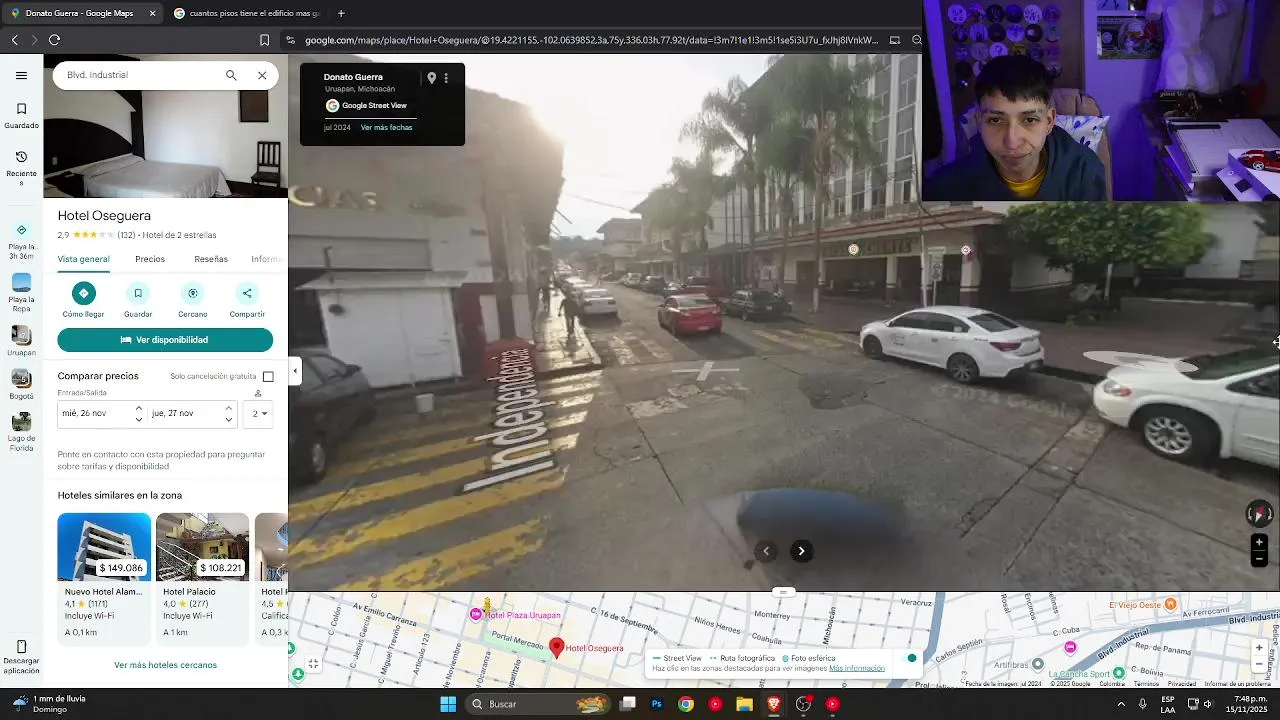
Task: Check Solo cancelación gratuita checkbox
Action: pos(268,377)
